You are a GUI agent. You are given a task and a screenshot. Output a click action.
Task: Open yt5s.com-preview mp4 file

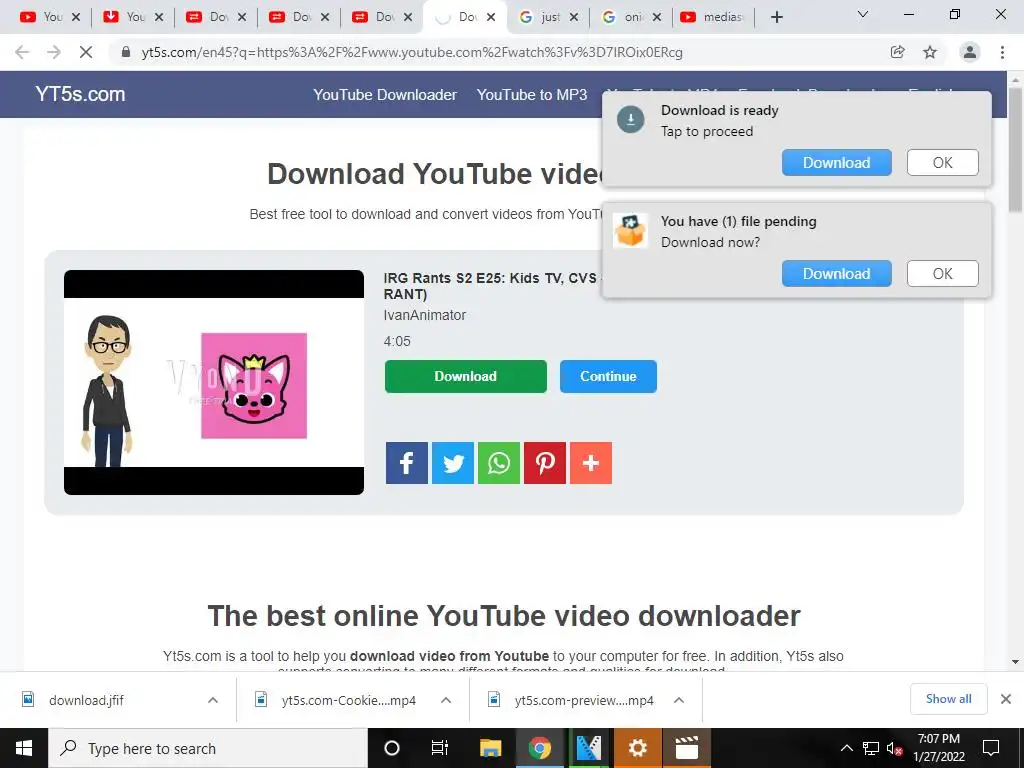(583, 700)
